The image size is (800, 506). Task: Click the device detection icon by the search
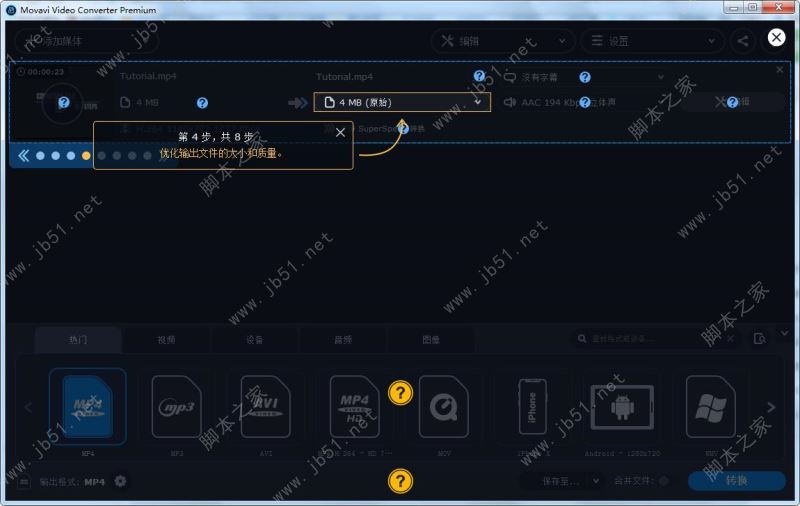point(760,339)
